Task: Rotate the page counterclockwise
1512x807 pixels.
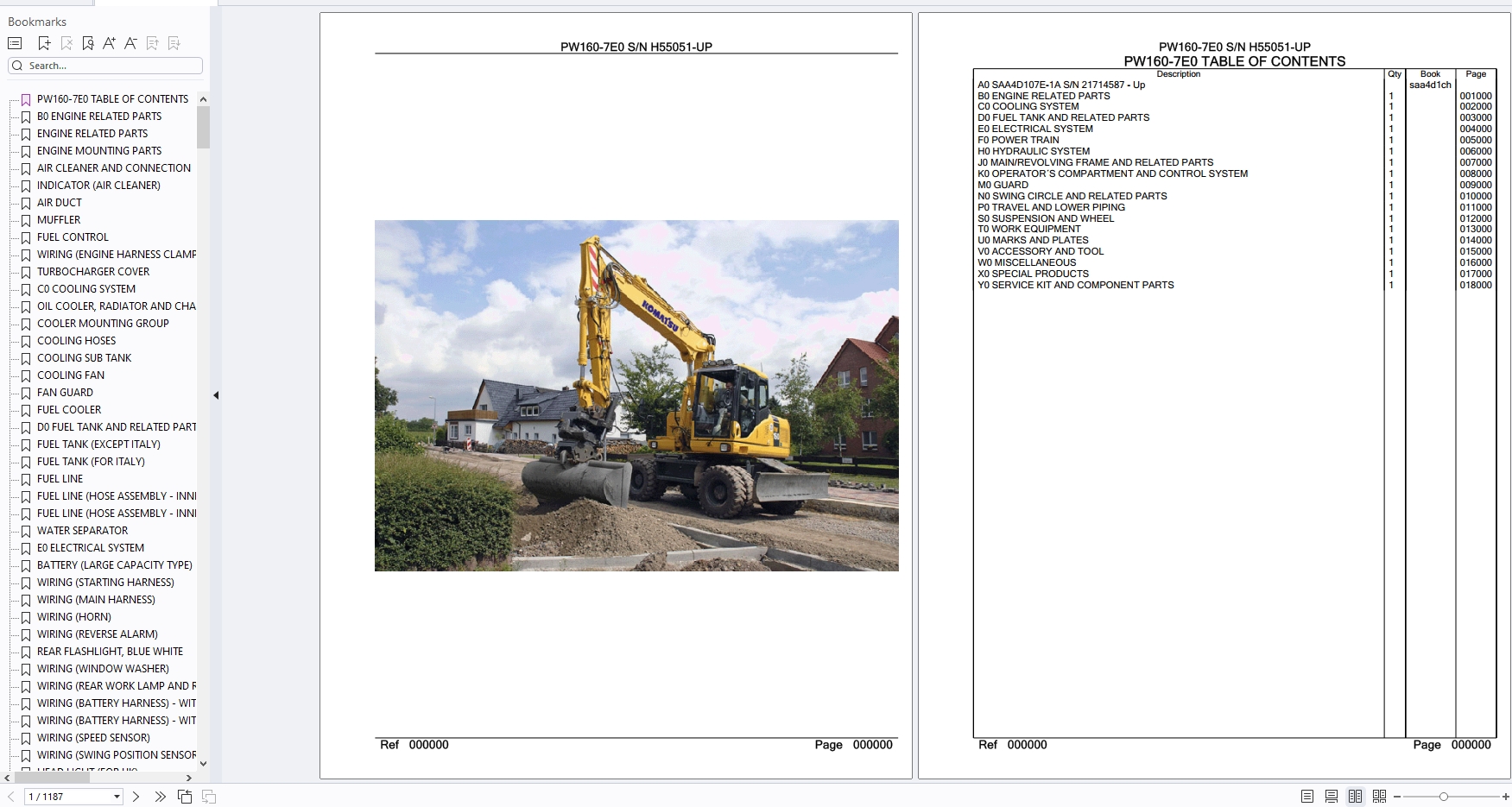Action: click(185, 796)
